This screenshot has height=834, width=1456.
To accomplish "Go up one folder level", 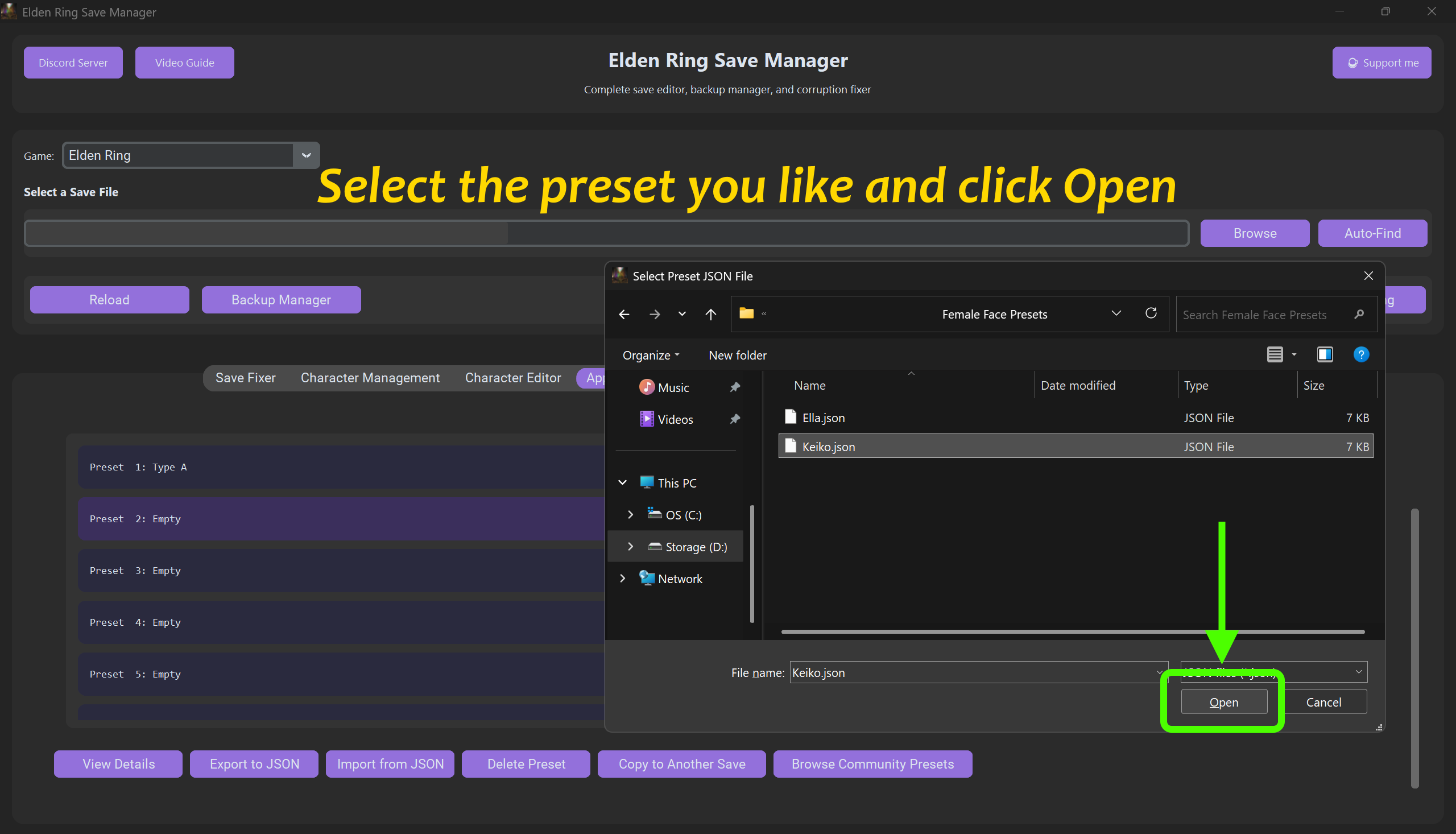I will coord(710,314).
